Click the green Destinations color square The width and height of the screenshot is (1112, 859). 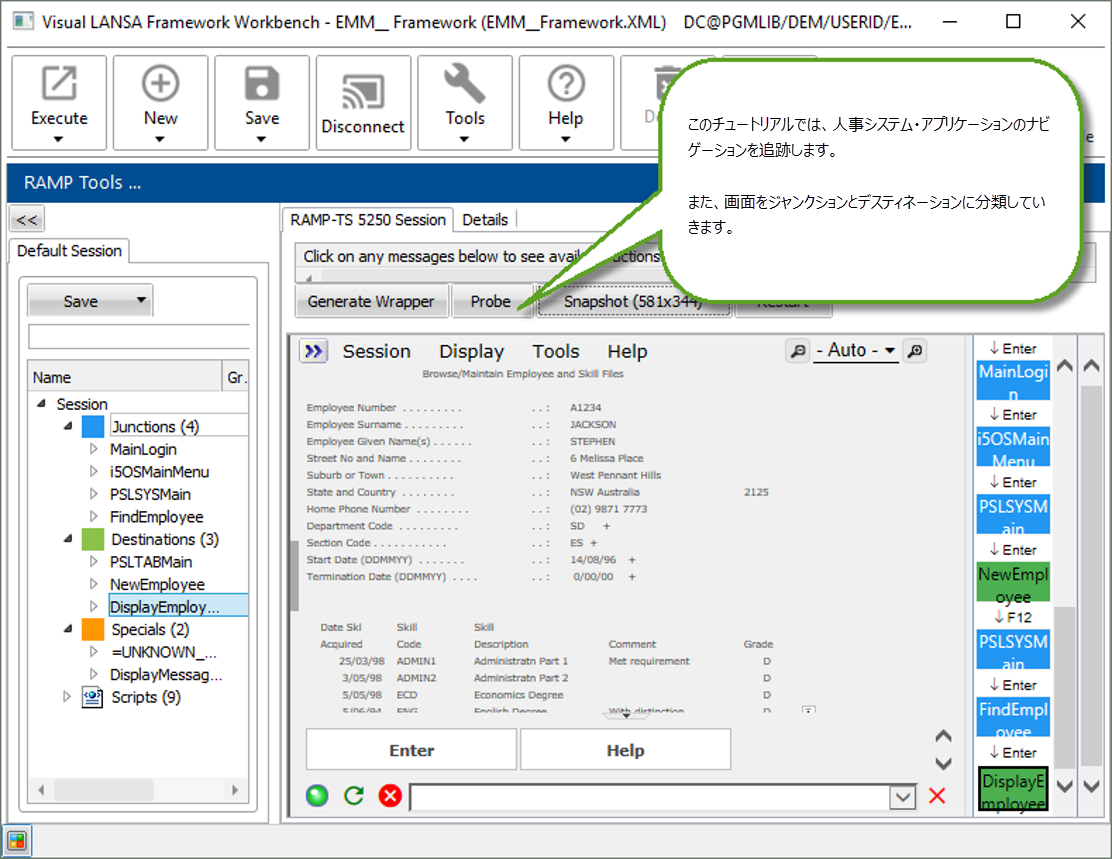coord(93,539)
